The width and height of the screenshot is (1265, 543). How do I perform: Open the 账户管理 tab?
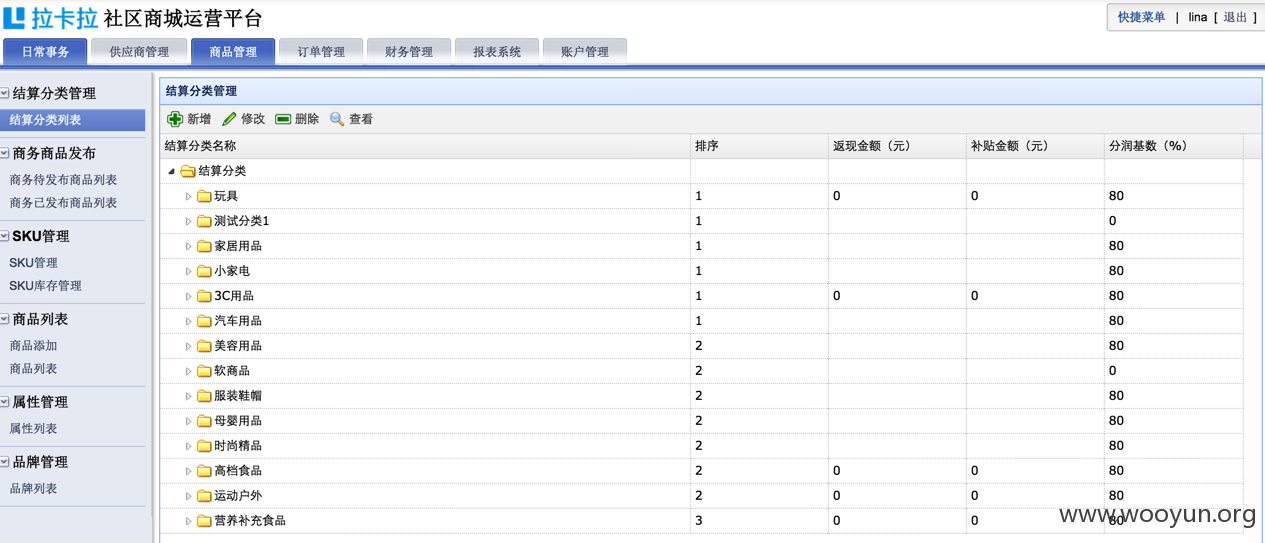[585, 52]
